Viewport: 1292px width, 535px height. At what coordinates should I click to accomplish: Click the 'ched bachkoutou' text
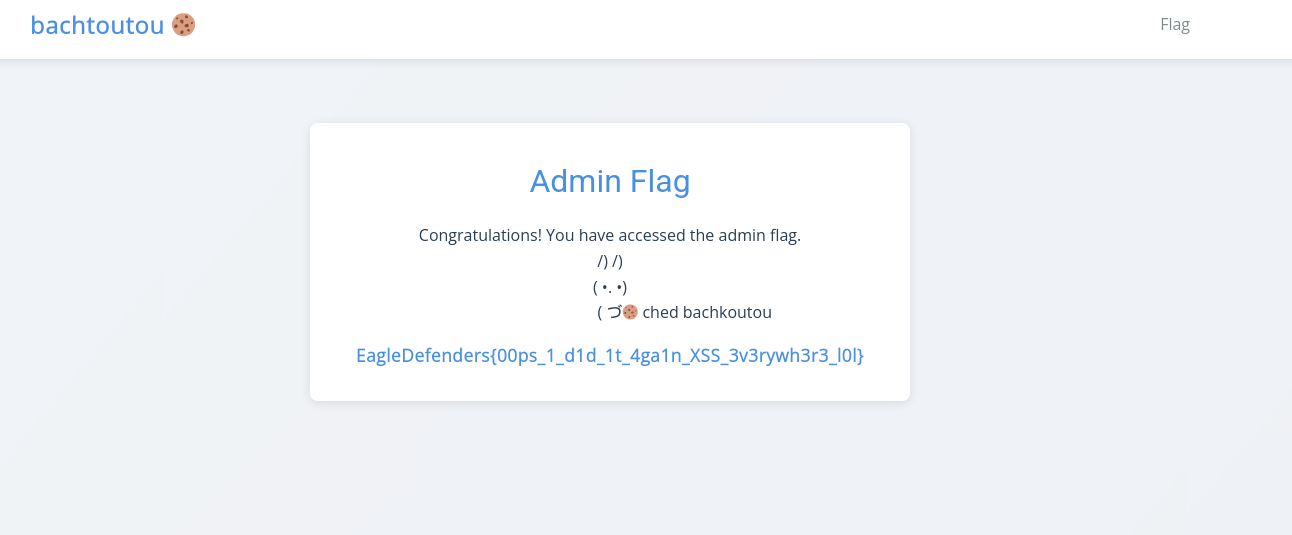click(707, 313)
